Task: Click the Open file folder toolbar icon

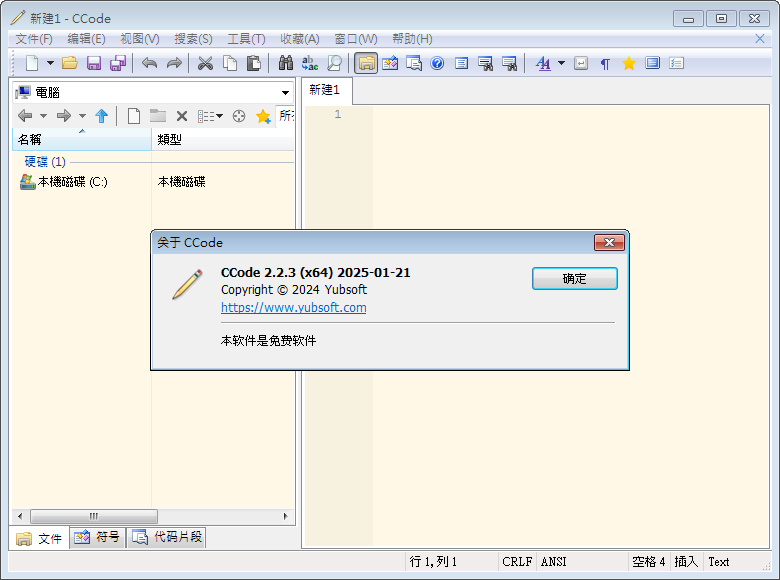Action: (x=69, y=63)
